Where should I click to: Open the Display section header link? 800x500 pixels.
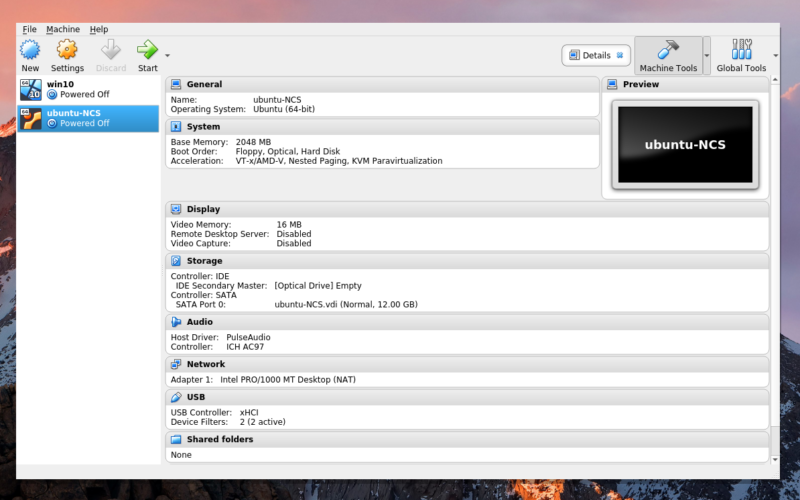click(x=203, y=209)
